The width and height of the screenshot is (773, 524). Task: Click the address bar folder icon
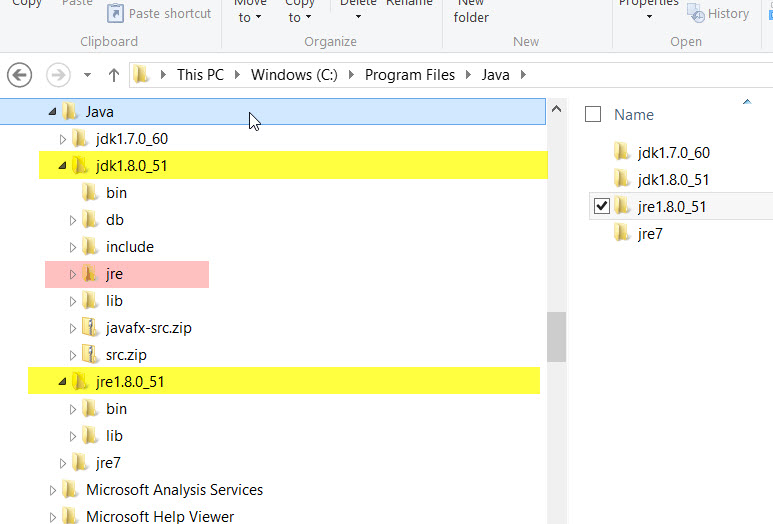click(x=141, y=75)
